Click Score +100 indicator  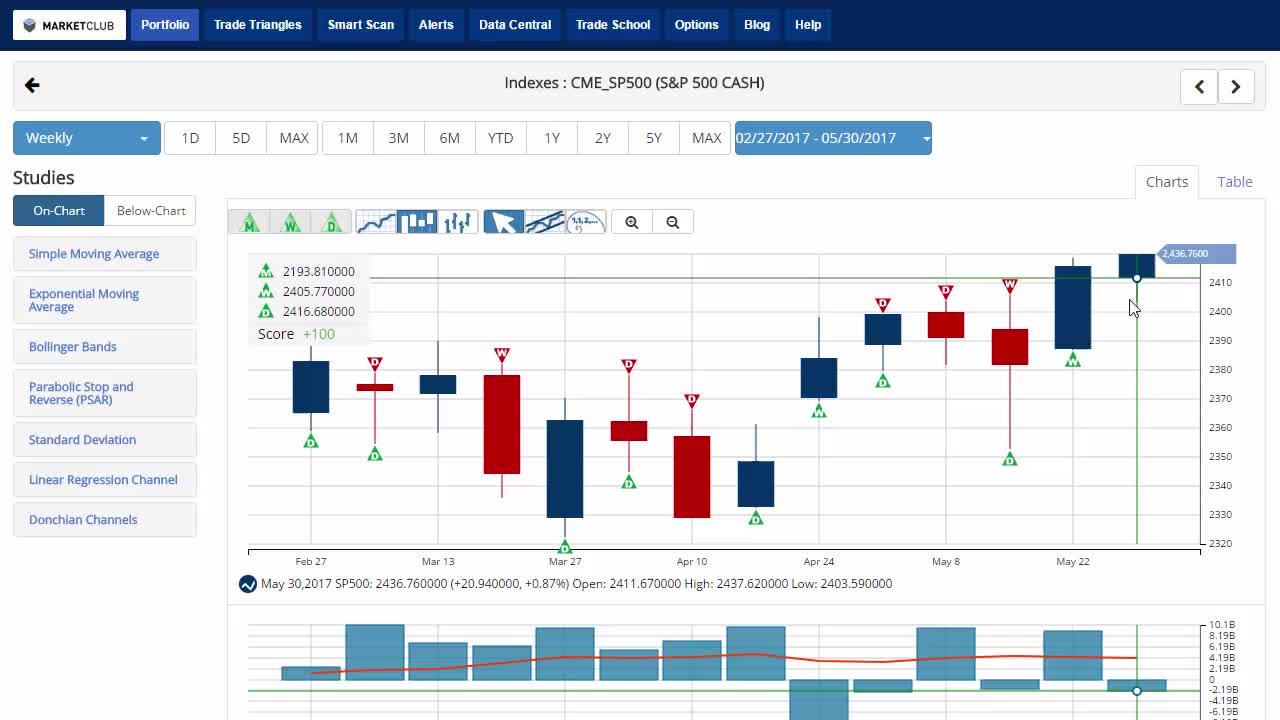click(296, 334)
